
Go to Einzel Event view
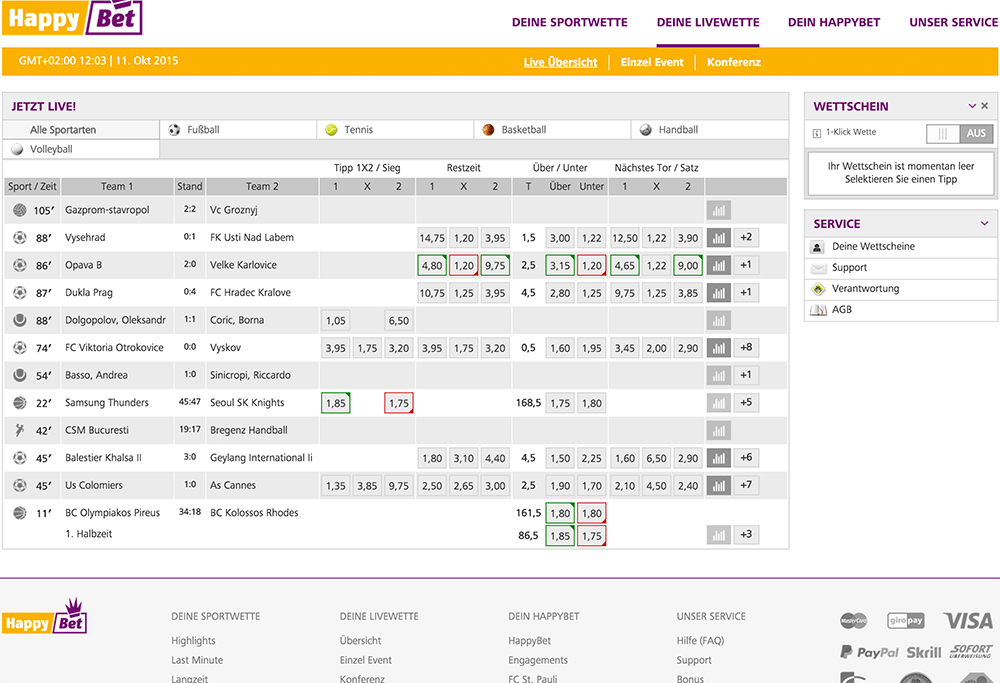[x=652, y=62]
